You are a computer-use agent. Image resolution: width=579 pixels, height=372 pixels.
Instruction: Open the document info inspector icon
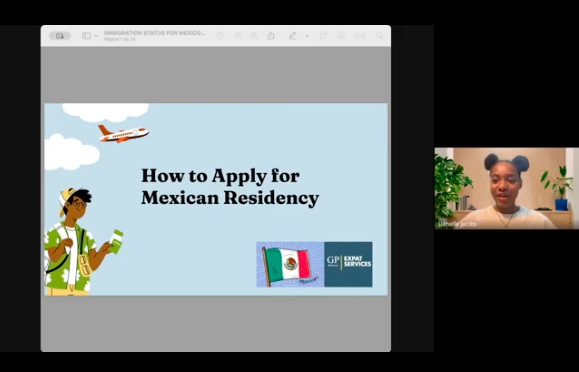[220, 36]
